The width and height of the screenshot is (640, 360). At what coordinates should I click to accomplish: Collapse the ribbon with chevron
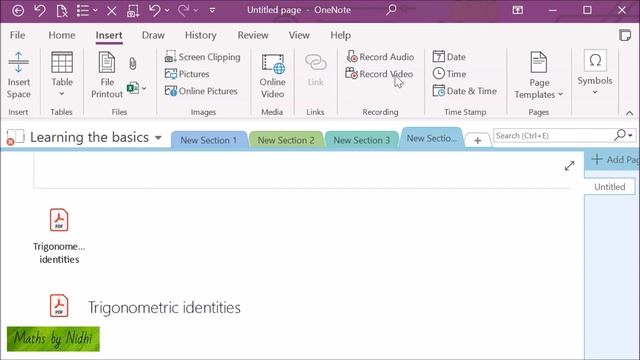tap(629, 113)
